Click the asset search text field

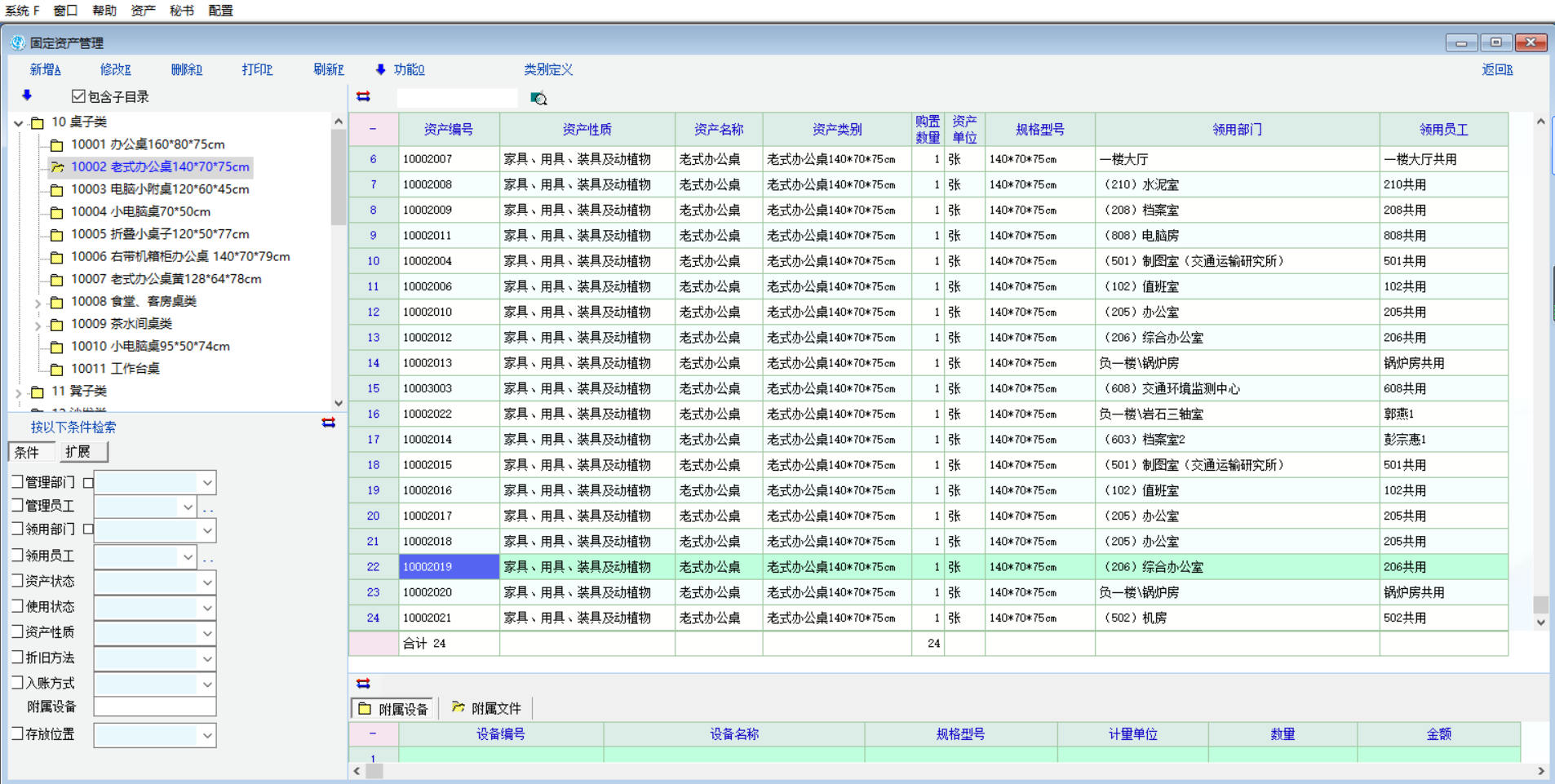(457, 98)
